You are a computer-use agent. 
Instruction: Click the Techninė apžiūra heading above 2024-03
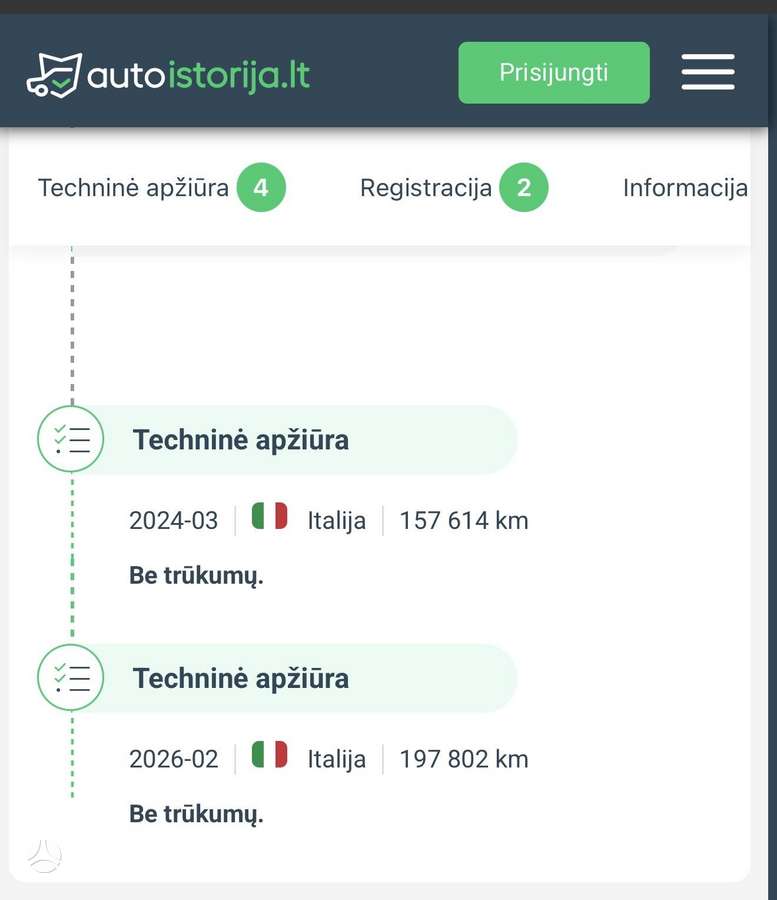[241, 440]
